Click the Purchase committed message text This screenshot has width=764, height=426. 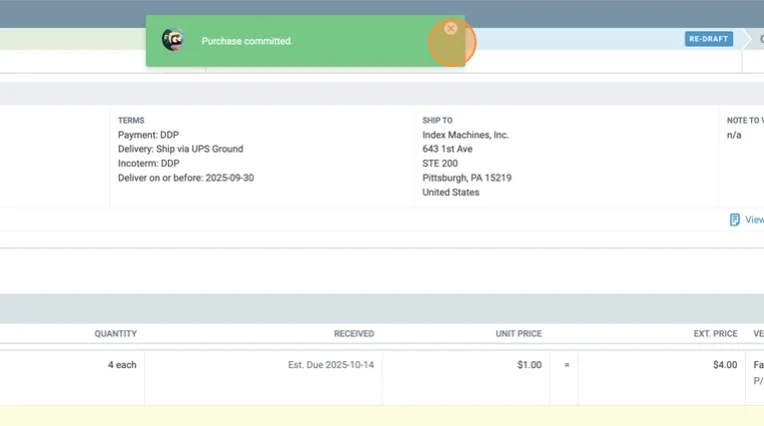pos(247,41)
